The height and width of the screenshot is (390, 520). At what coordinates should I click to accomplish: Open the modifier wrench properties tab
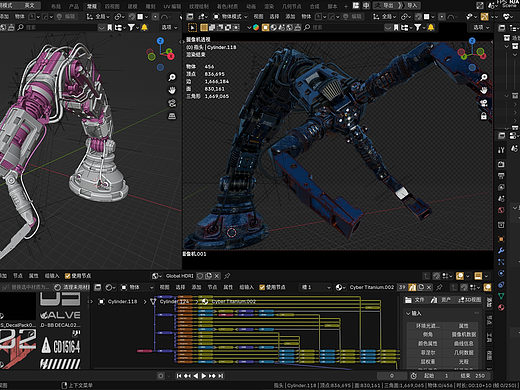click(x=501, y=251)
